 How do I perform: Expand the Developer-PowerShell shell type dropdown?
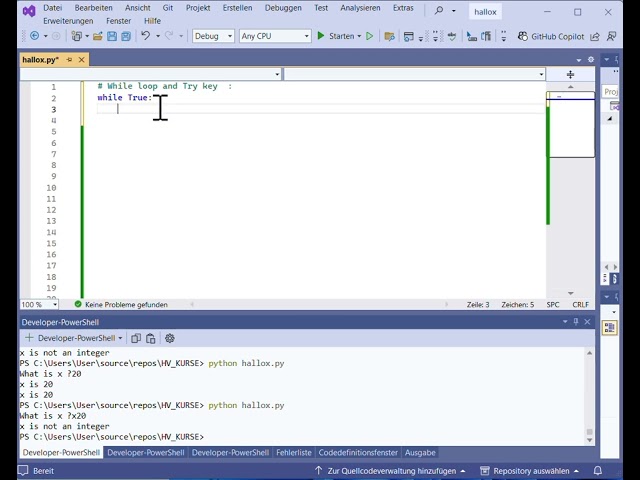(120, 338)
